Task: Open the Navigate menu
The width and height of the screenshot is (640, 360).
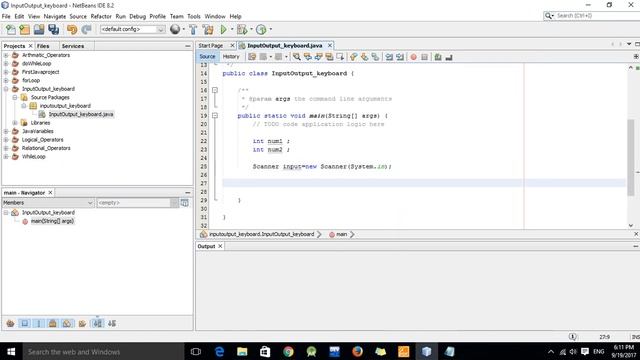Action: (55, 16)
